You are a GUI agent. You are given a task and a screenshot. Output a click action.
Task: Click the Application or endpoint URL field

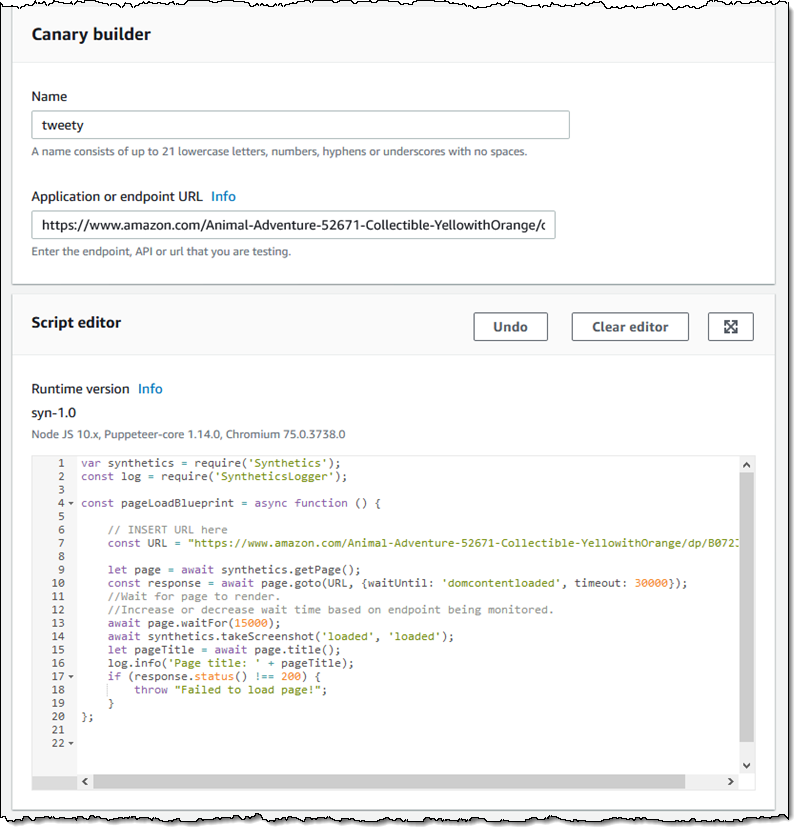pos(292,225)
